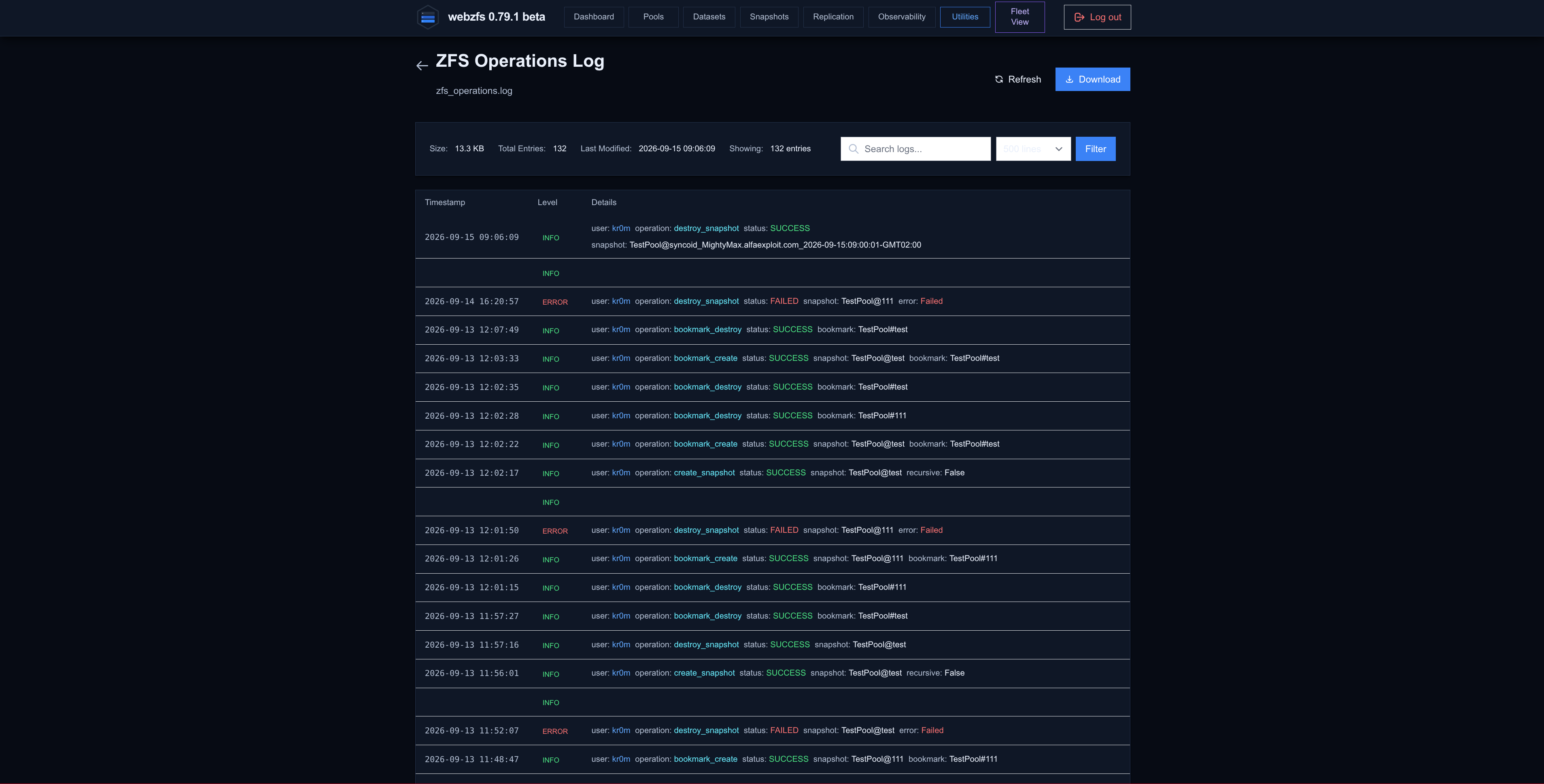Click the Download arrow icon

click(1069, 79)
